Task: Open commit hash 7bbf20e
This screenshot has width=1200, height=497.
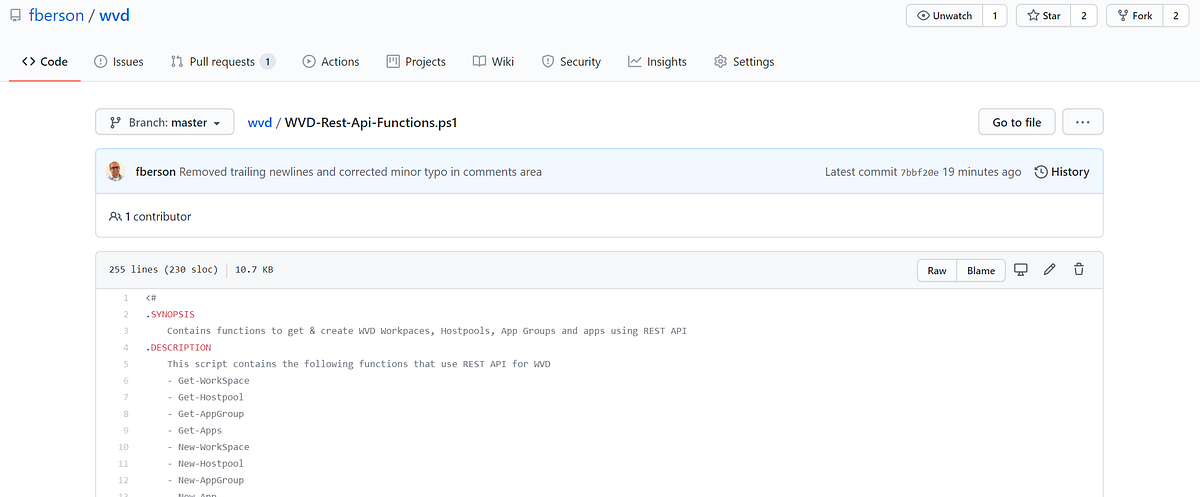Action: click(919, 172)
